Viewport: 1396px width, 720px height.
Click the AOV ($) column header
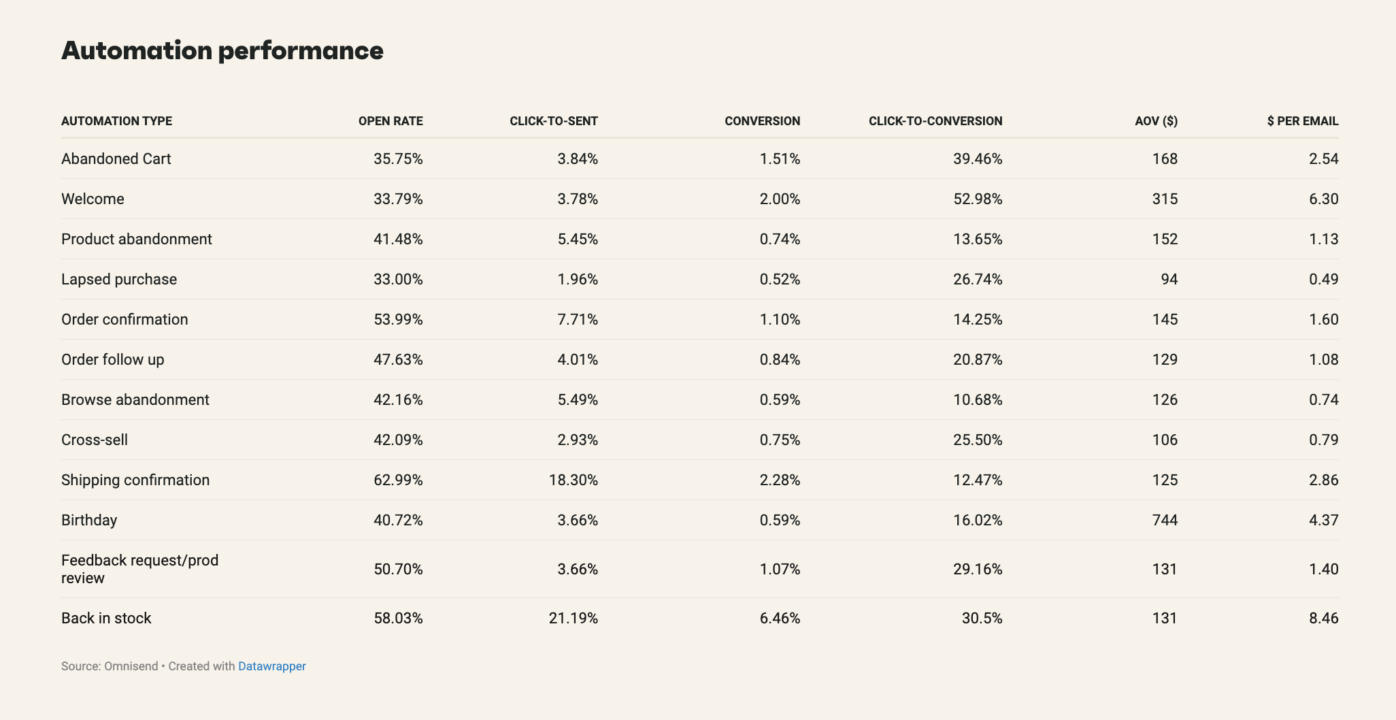(x=1156, y=121)
